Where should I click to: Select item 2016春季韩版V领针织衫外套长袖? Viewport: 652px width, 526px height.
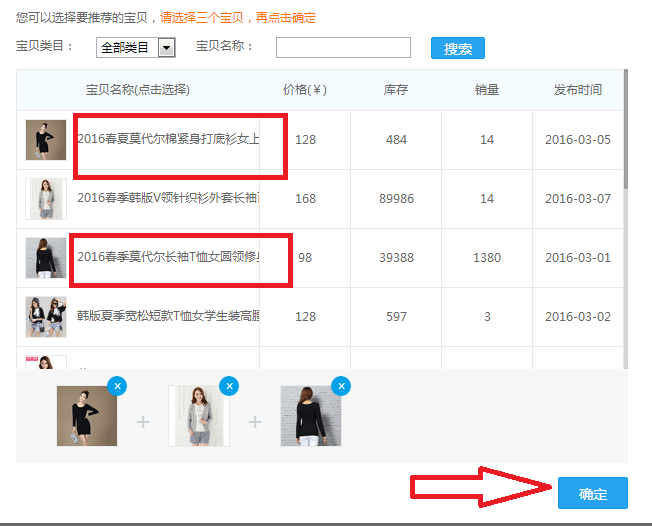168,198
